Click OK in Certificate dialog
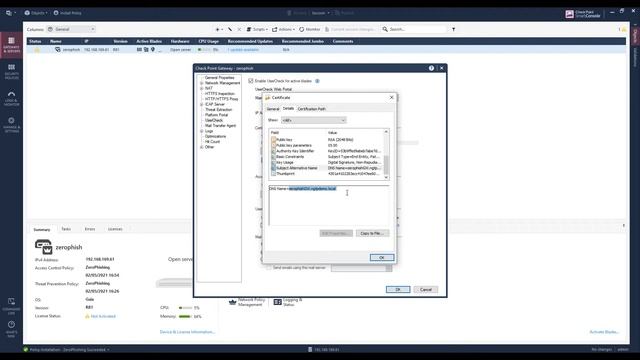The height and width of the screenshot is (360, 640). pyautogui.click(x=382, y=258)
